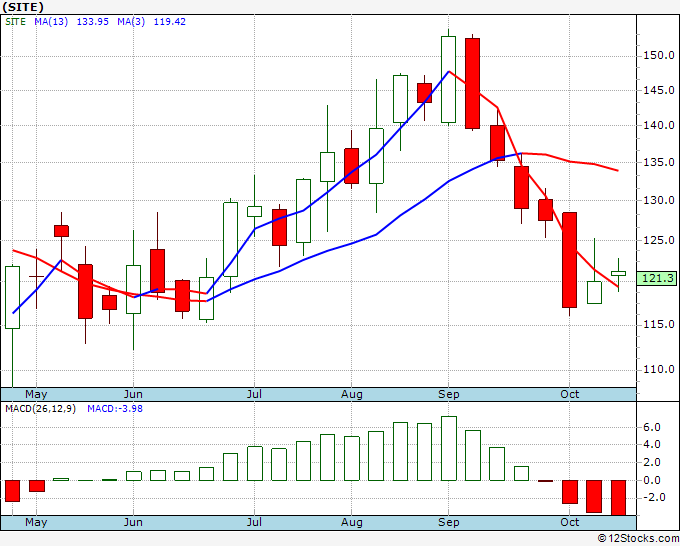This screenshot has width=680, height=546.
Task: Click the 110.0 price axis label
Action: pyautogui.click(x=659, y=369)
